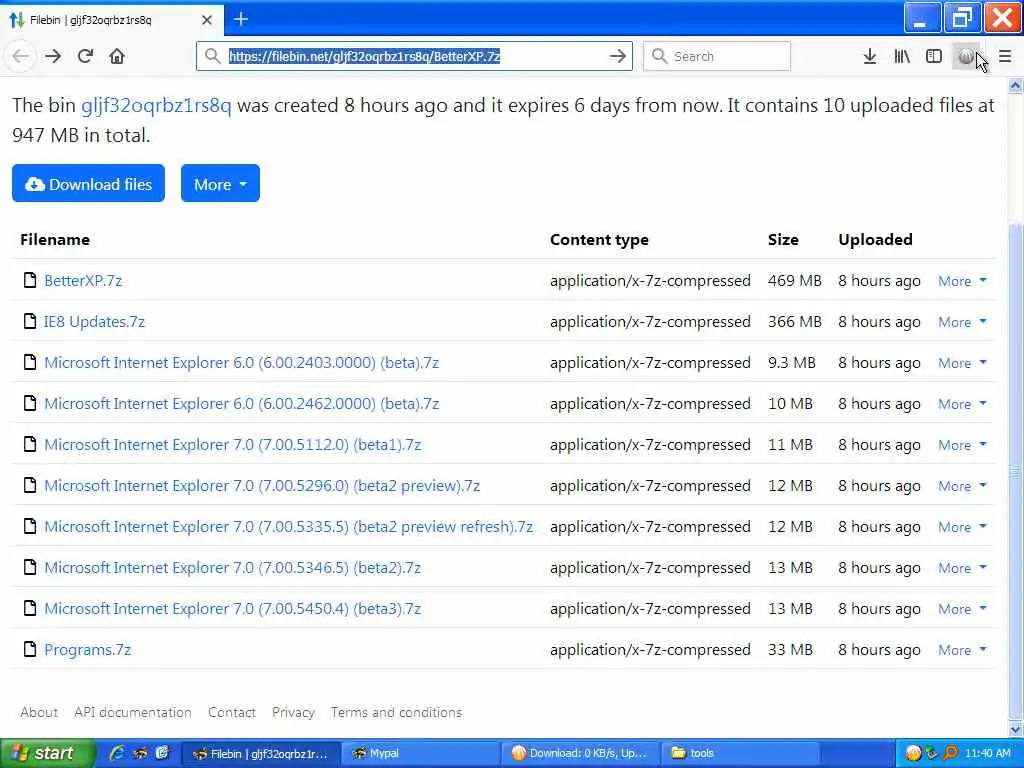Go back with the browser back arrow
This screenshot has height=768, width=1024.
(x=20, y=56)
